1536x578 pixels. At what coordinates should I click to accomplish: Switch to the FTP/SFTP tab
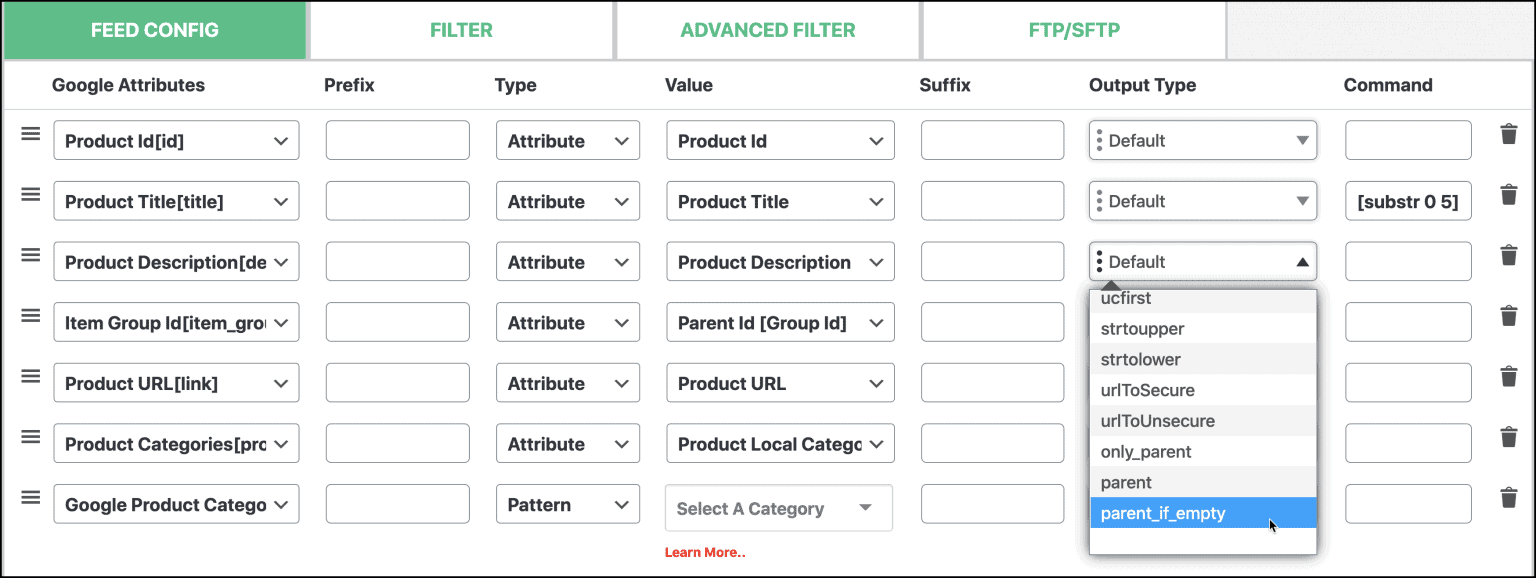coord(1073,29)
